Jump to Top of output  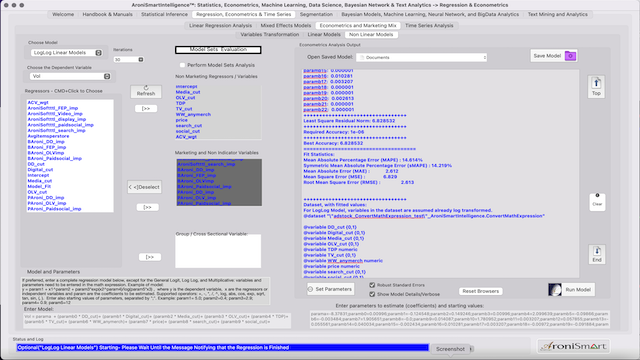point(596,87)
